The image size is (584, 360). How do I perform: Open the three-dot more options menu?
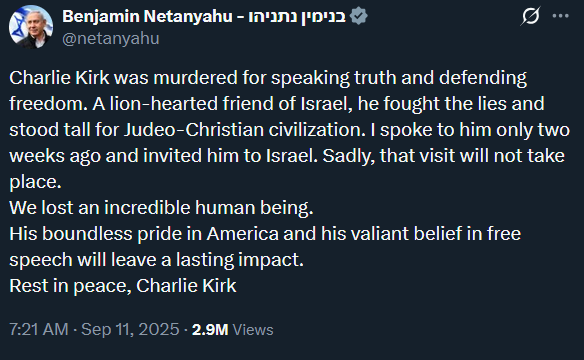(561, 16)
